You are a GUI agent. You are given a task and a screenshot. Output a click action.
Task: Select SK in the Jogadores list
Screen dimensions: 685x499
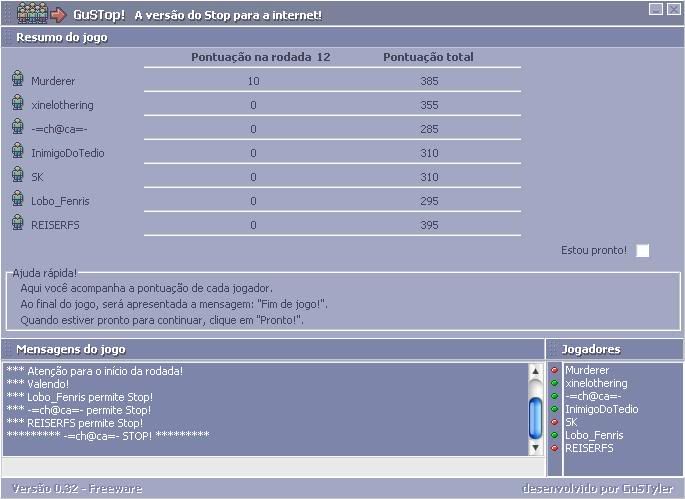[x=571, y=422]
